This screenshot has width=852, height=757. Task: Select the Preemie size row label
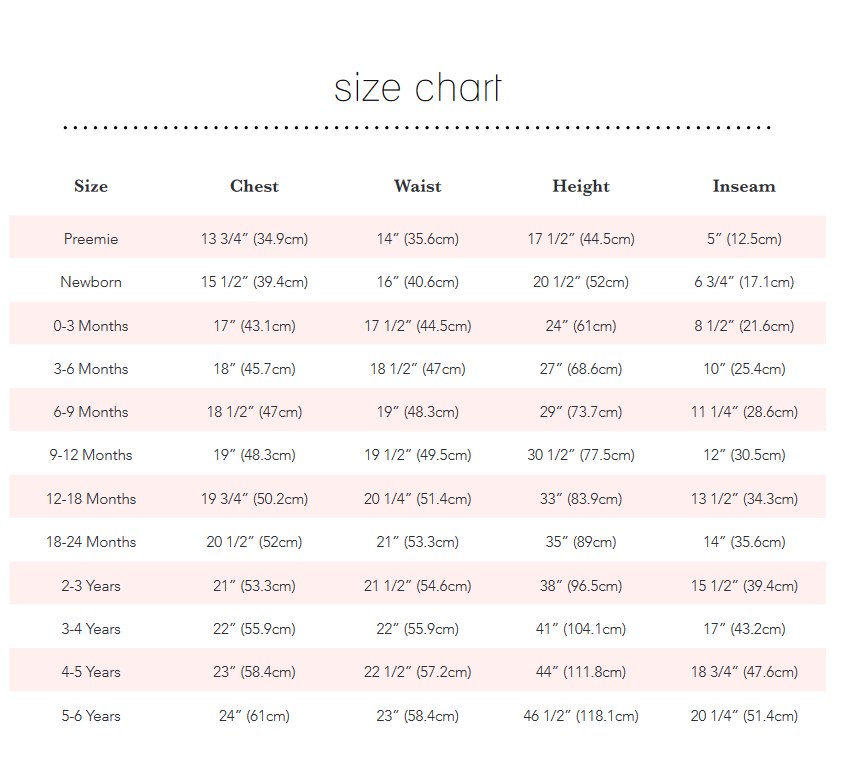91,239
